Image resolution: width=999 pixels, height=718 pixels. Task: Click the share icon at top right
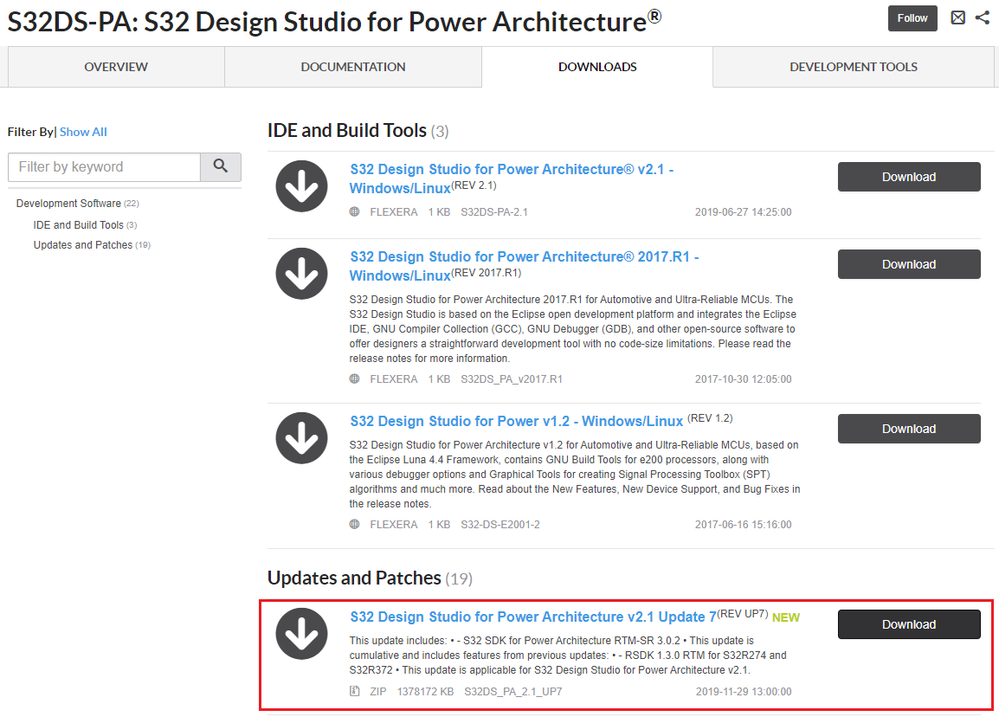[982, 18]
